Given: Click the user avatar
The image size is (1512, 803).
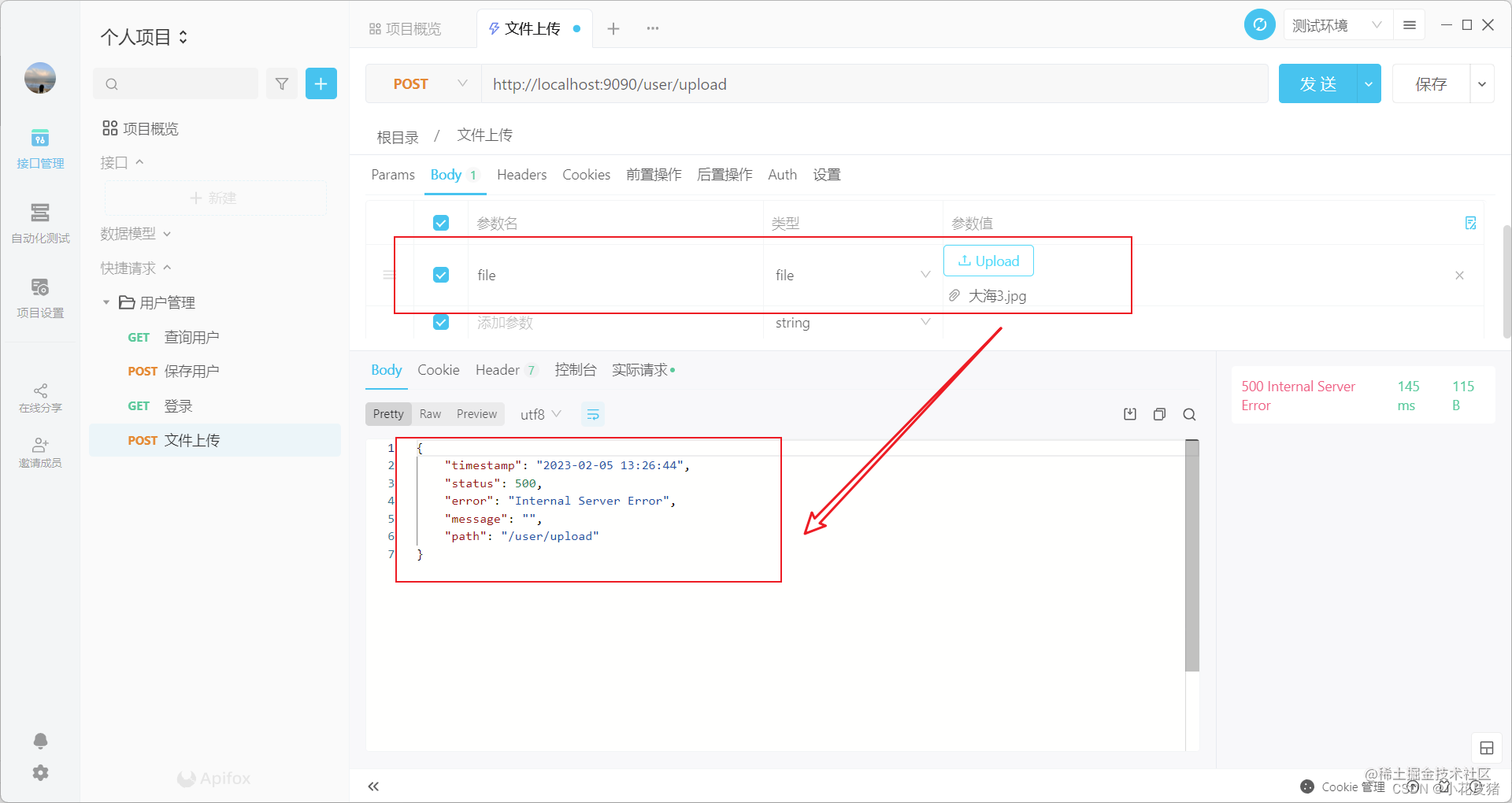Looking at the screenshot, I should click(40, 78).
